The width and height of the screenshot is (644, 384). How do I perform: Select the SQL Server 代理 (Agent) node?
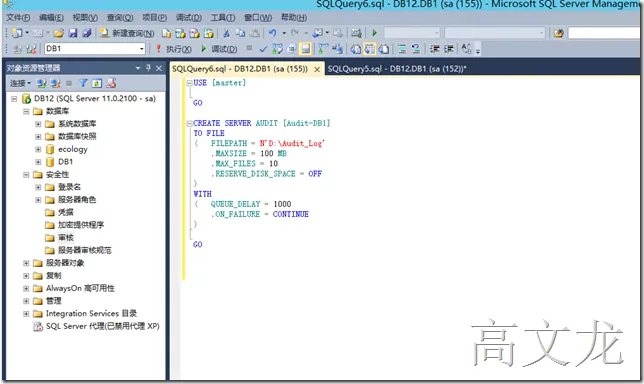pyautogui.click(x=97, y=327)
